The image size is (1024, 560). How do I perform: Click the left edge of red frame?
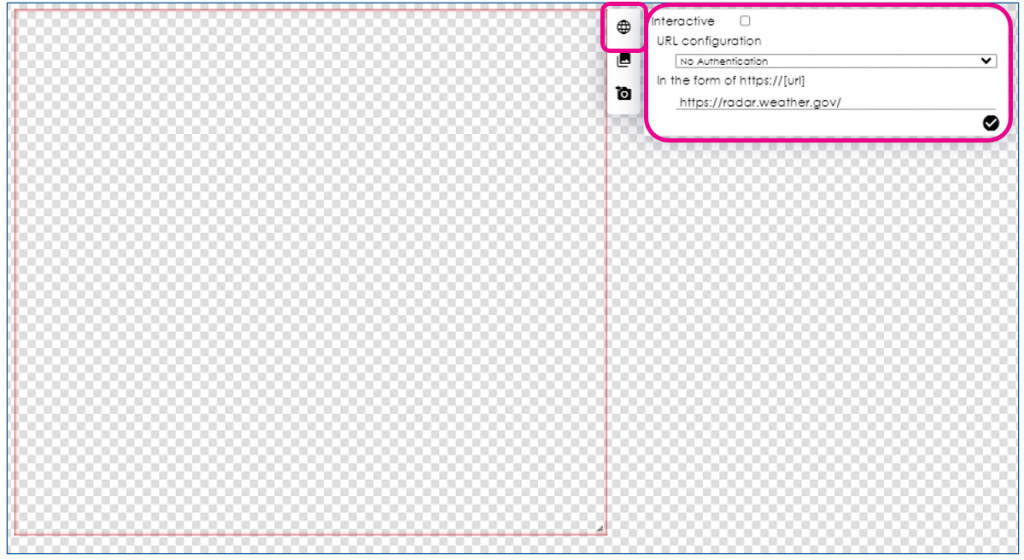(x=15, y=273)
